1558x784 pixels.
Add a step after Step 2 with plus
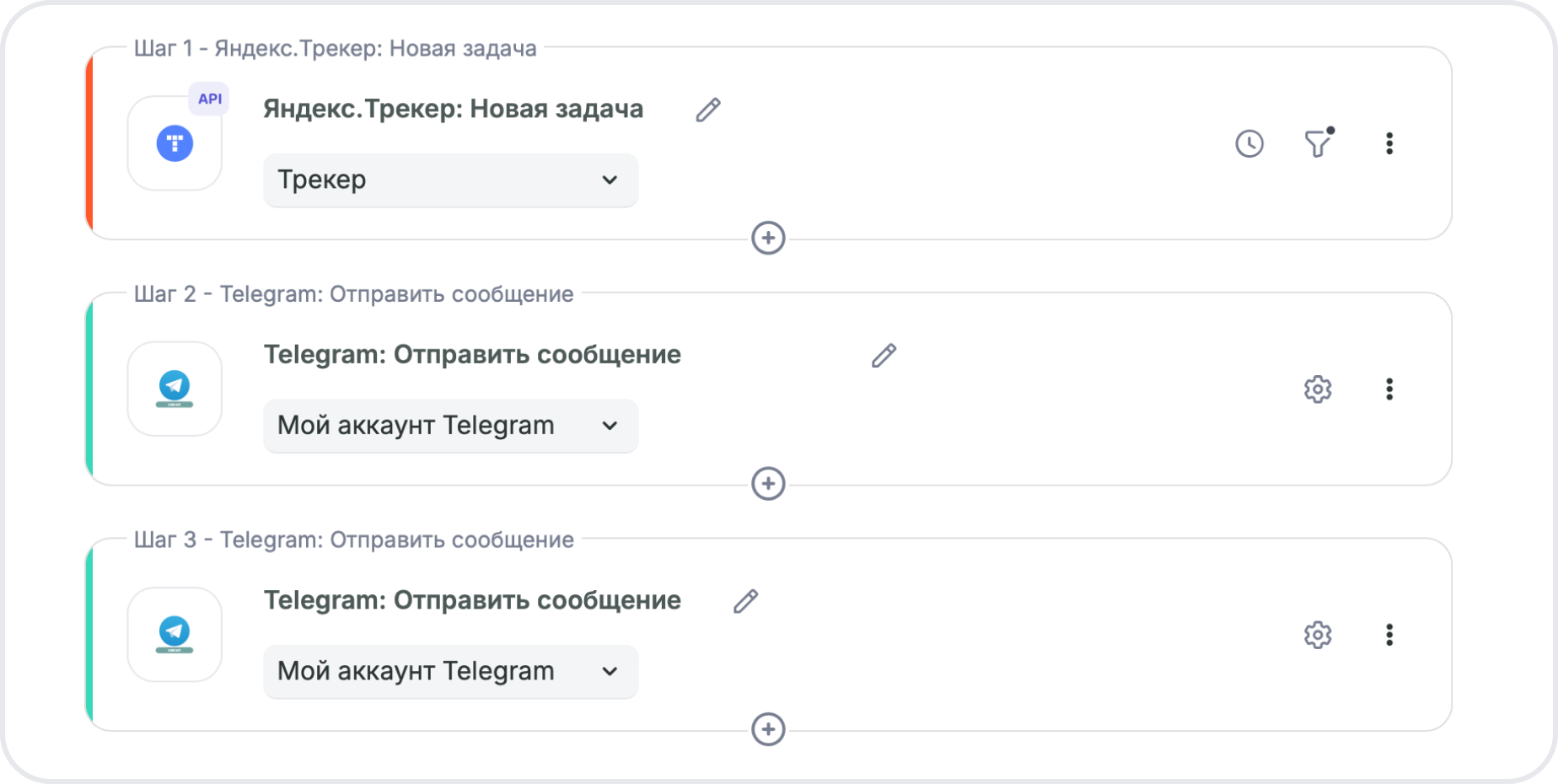coord(768,484)
